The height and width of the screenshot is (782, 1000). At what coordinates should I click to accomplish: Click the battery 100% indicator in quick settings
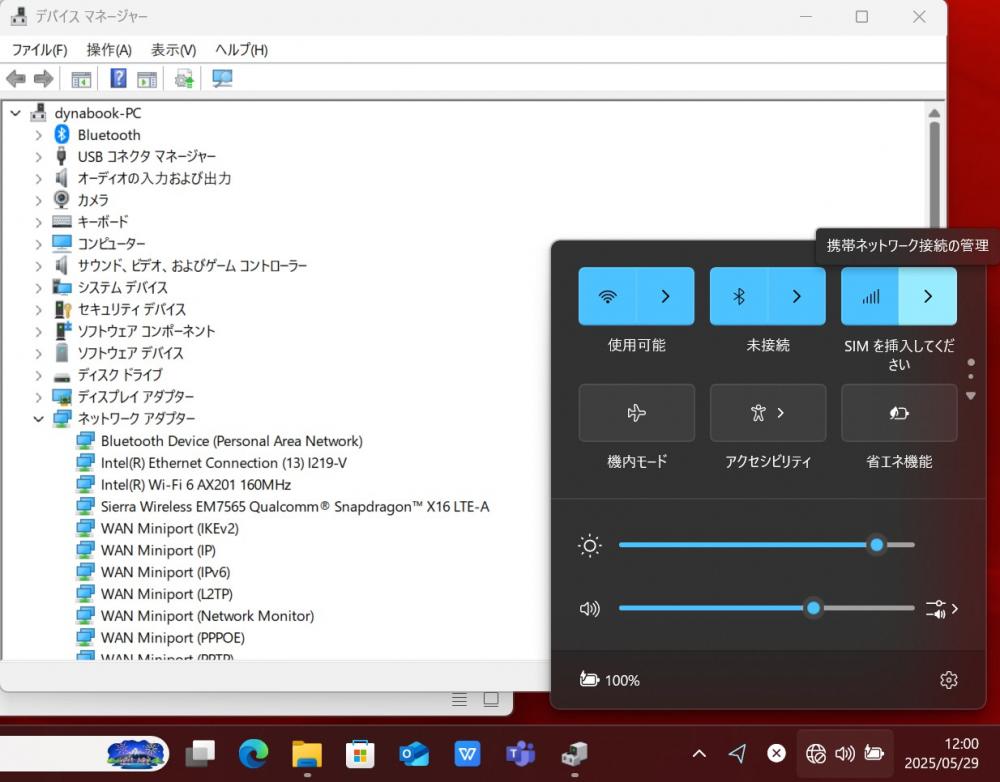(x=609, y=680)
